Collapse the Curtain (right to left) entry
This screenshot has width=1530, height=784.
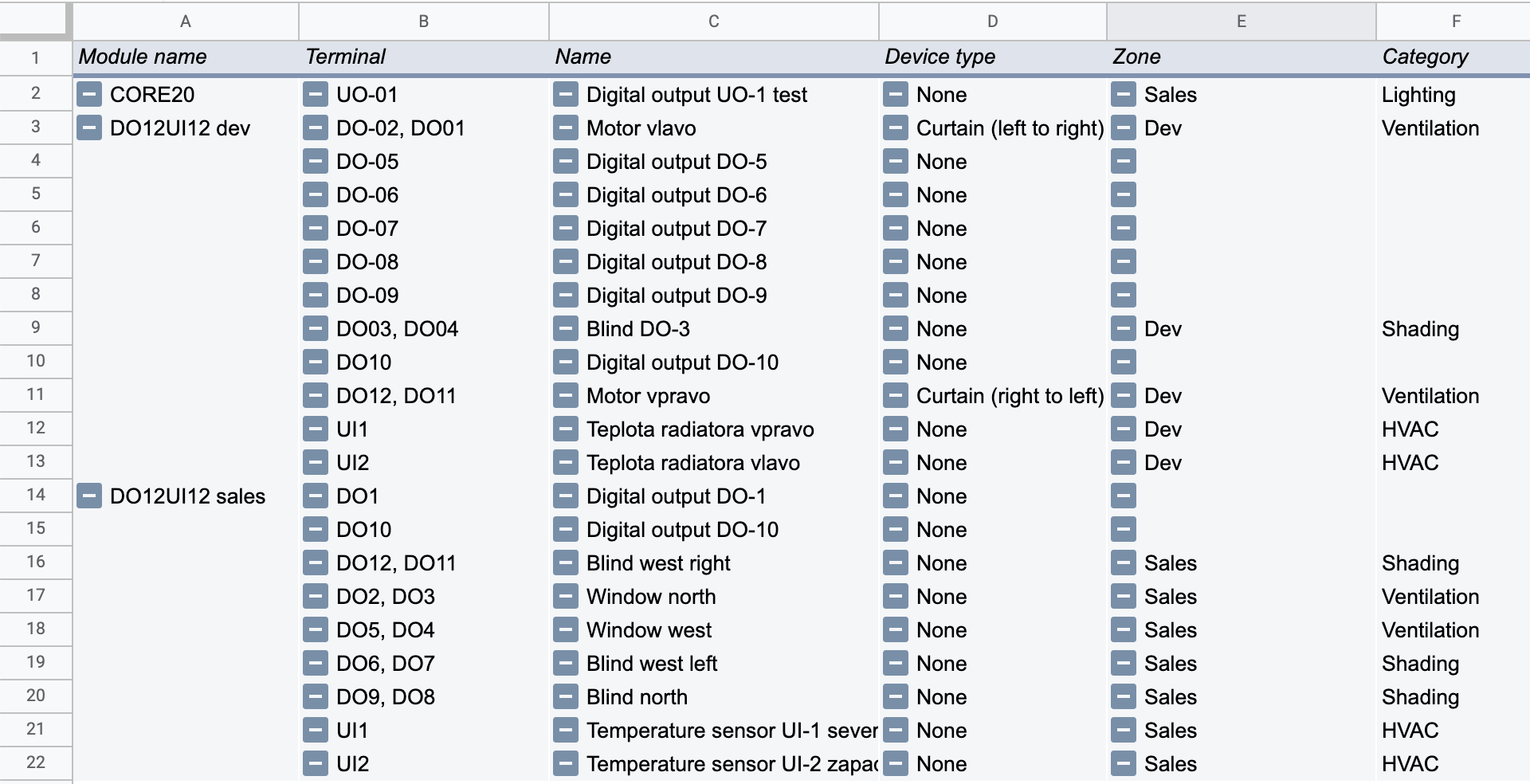(x=896, y=396)
